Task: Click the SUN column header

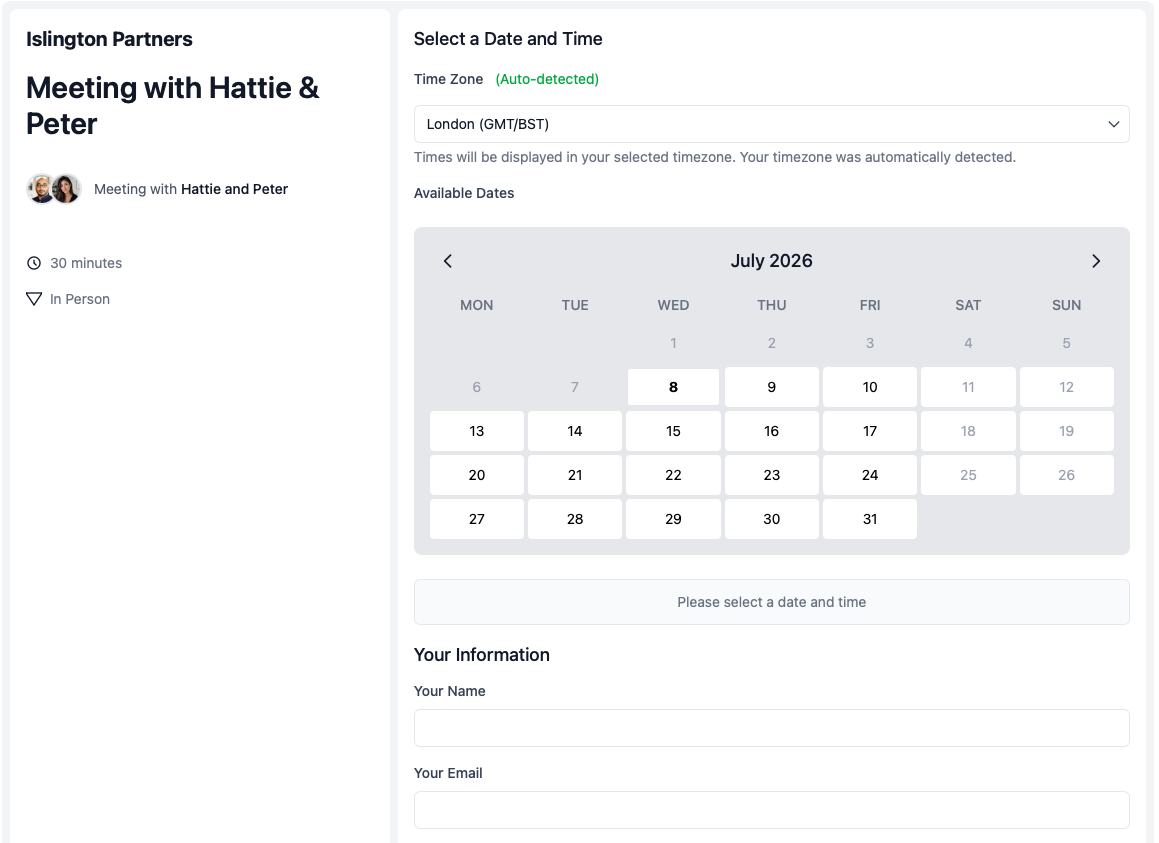Action: tap(1067, 305)
